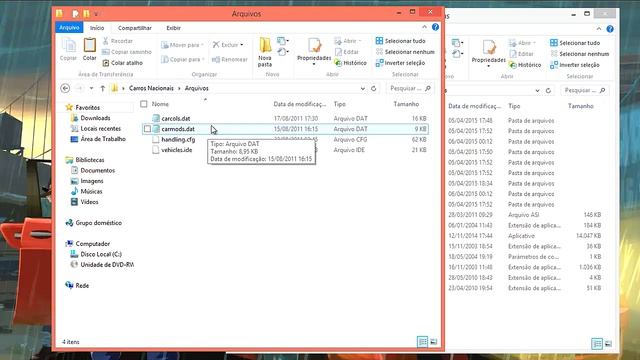Click the Pesquisar search field in Arquivos window
The image size is (640, 360).
click(x=409, y=88)
